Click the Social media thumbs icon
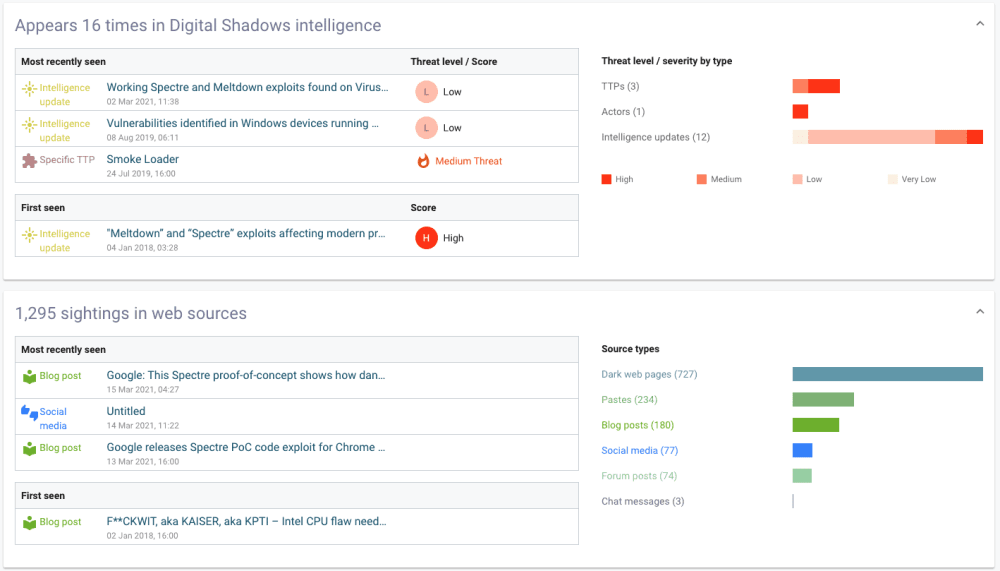Viewport: 1000px width, 571px height. pos(29,413)
